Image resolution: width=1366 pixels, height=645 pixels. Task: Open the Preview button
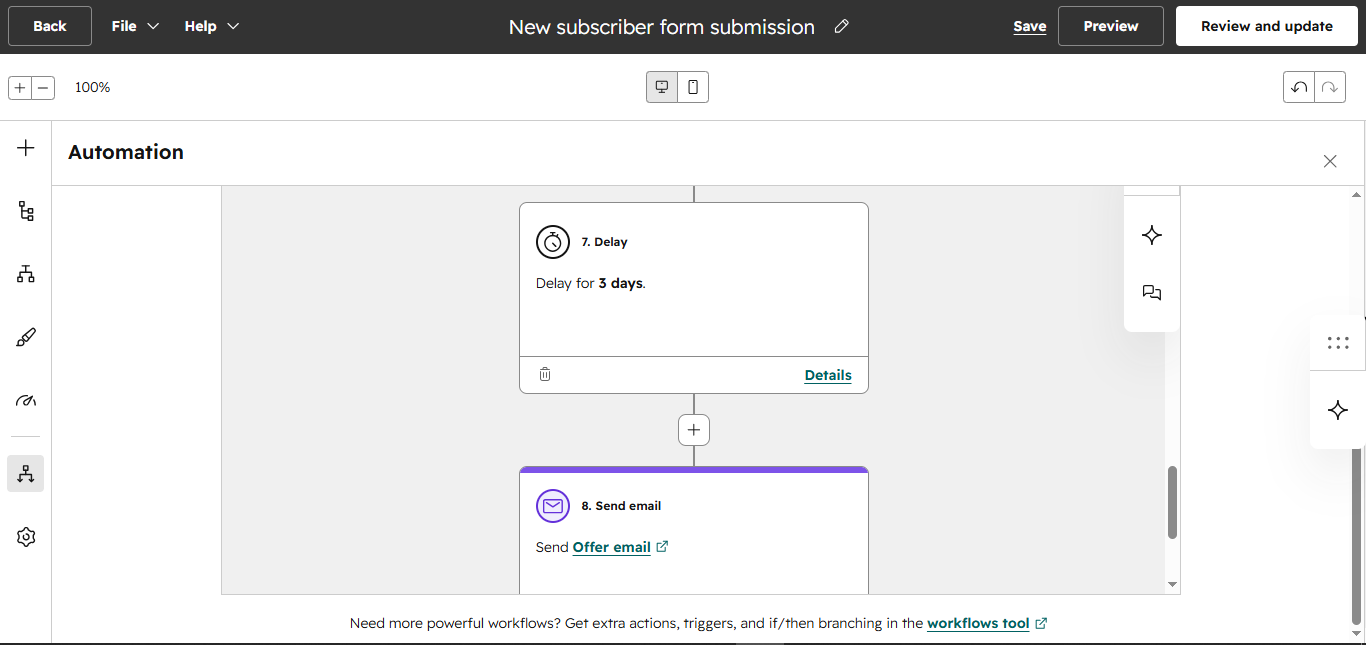click(1111, 26)
